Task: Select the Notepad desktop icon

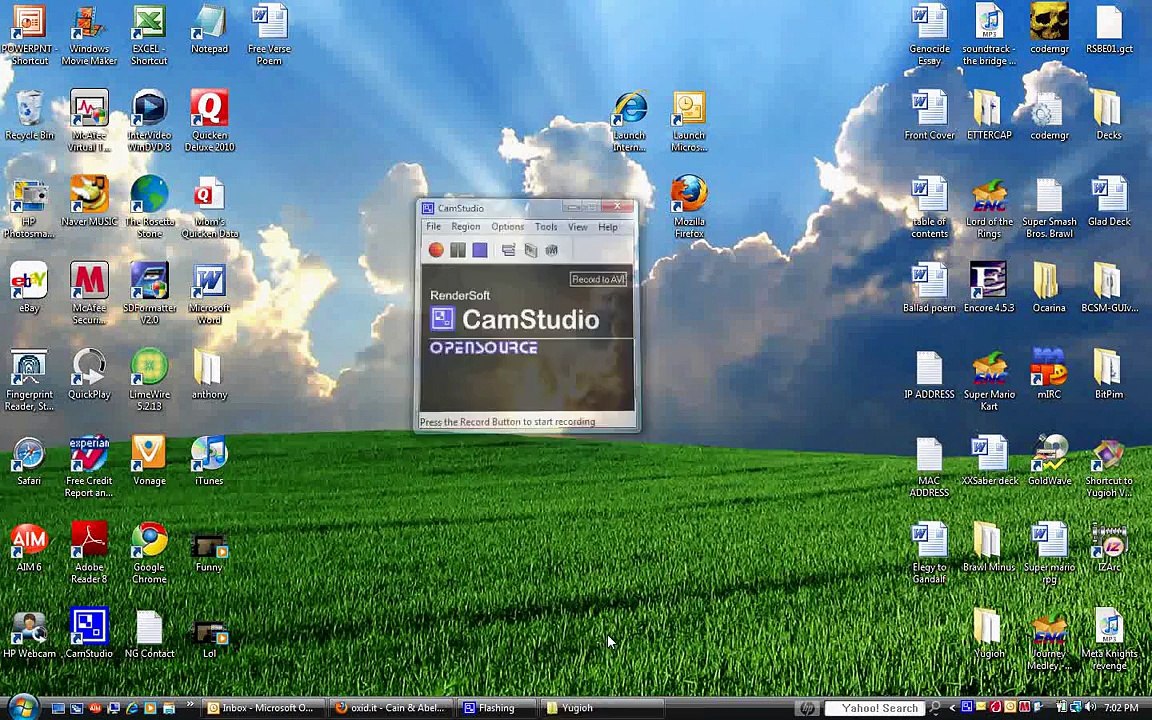Action: click(x=209, y=30)
